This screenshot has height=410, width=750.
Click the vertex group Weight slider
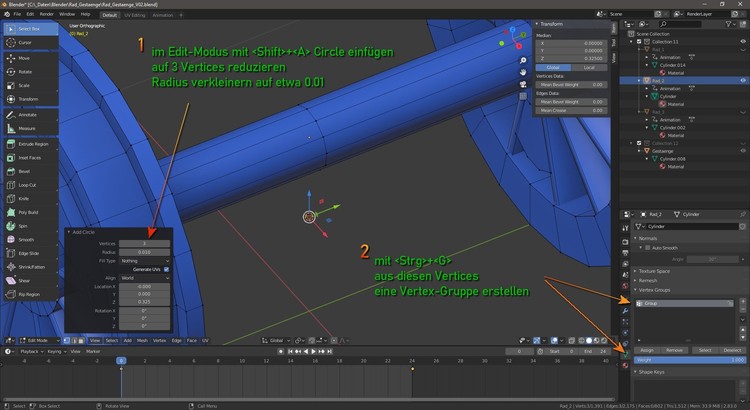[x=690, y=359]
